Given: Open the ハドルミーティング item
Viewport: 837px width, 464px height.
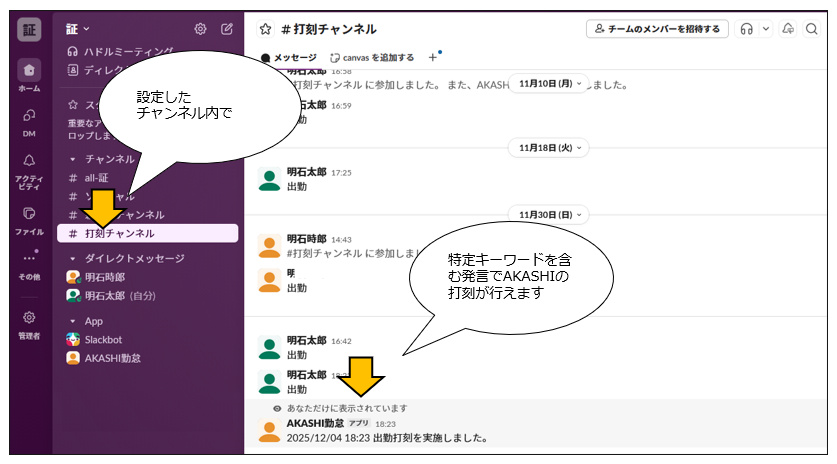Looking at the screenshot, I should tap(120, 51).
